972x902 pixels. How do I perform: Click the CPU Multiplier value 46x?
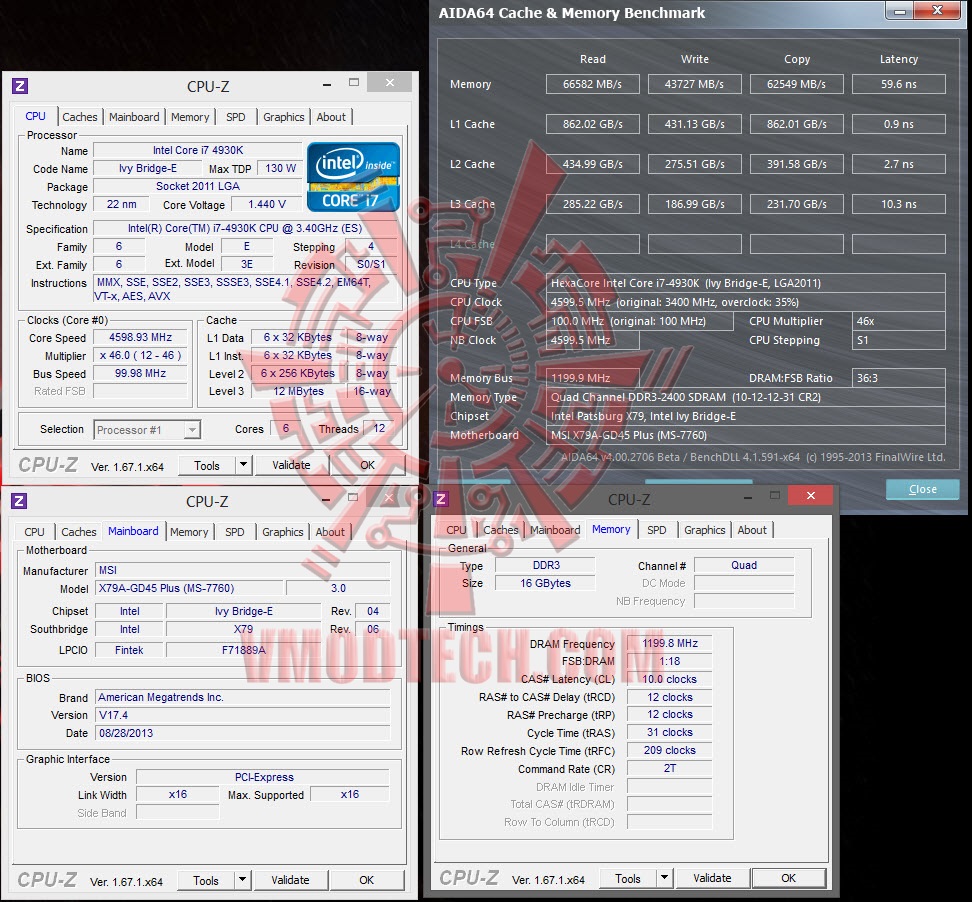coord(899,321)
